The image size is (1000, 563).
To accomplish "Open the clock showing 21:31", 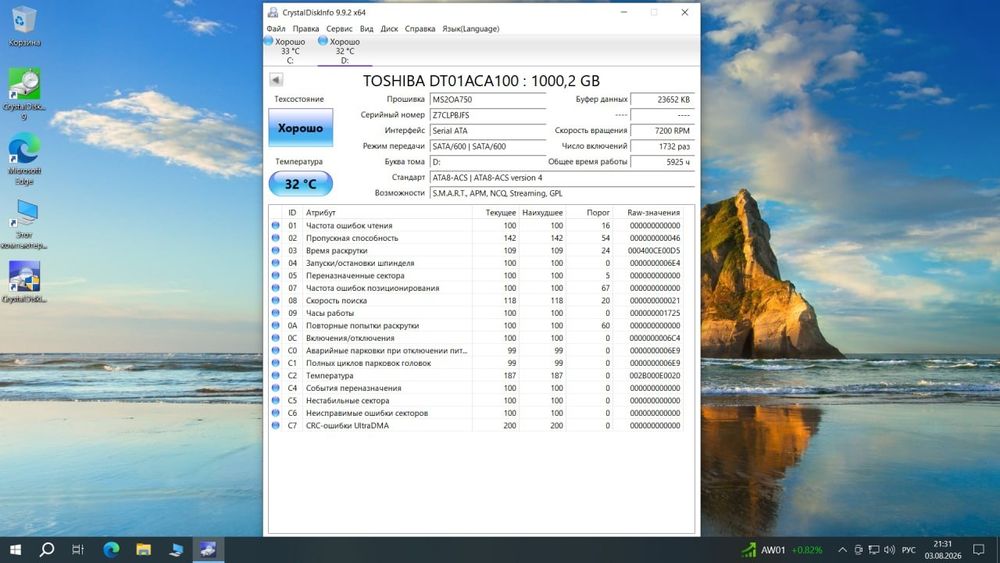I will point(943,550).
